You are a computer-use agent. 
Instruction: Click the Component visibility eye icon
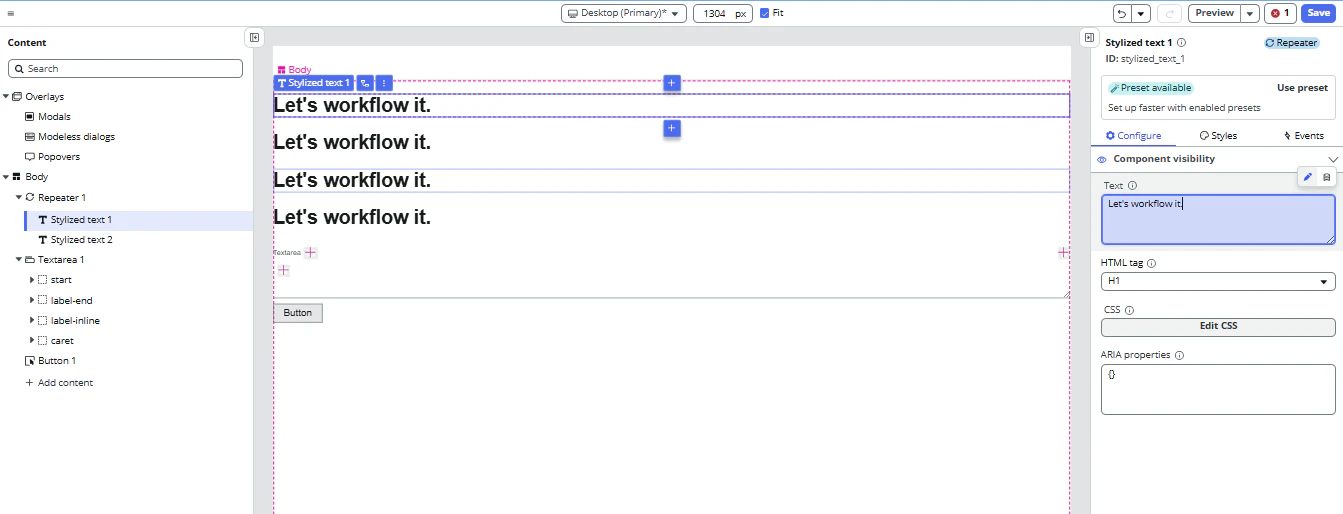(x=1102, y=160)
